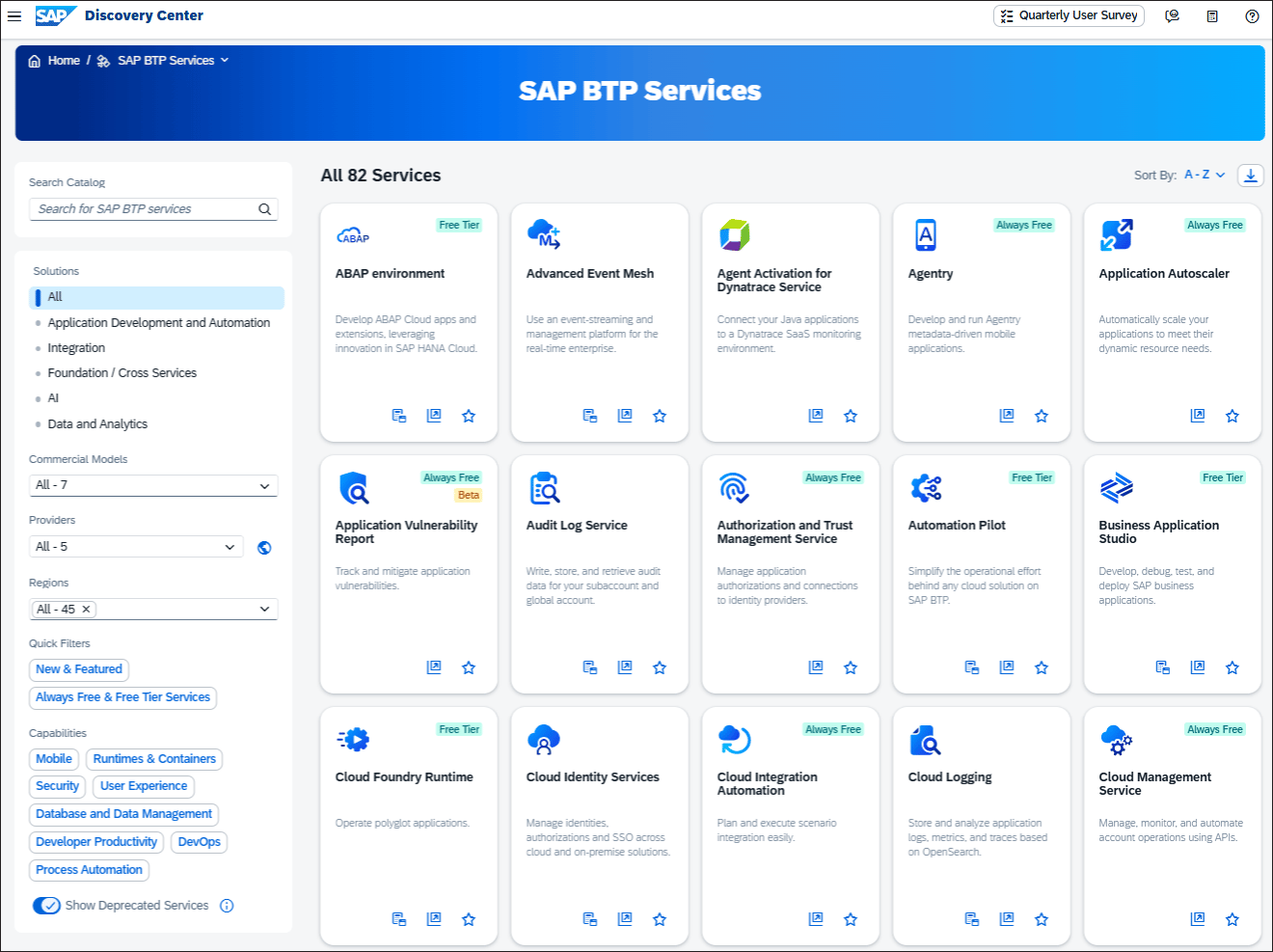Select Foundation / Cross Services solution
Viewport: 1273px width, 952px height.
click(x=122, y=373)
